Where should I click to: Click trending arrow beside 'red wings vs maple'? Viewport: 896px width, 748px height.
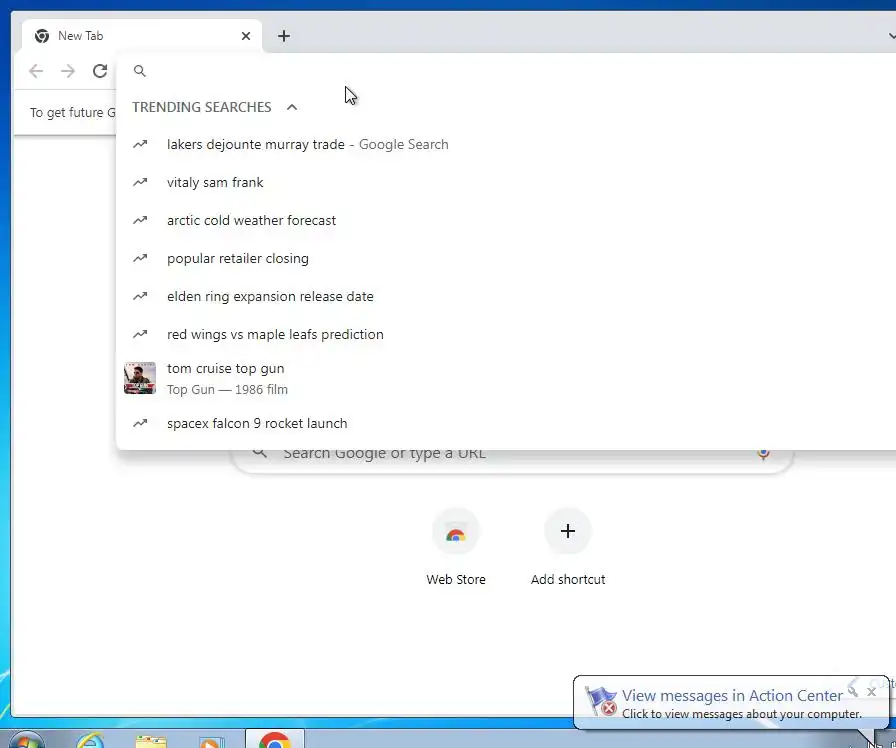point(140,334)
